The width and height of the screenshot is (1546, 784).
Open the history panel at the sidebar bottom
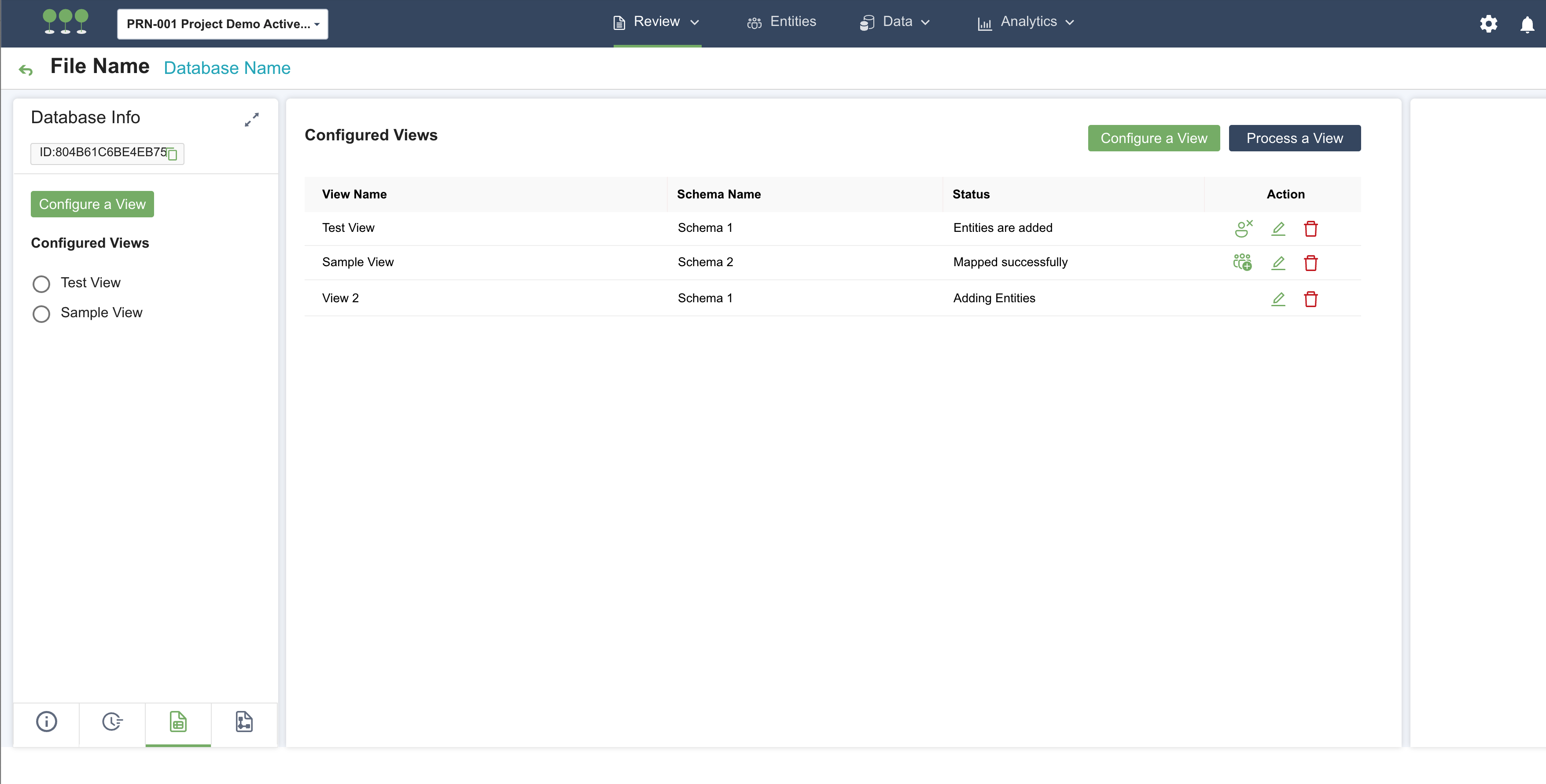point(112,722)
